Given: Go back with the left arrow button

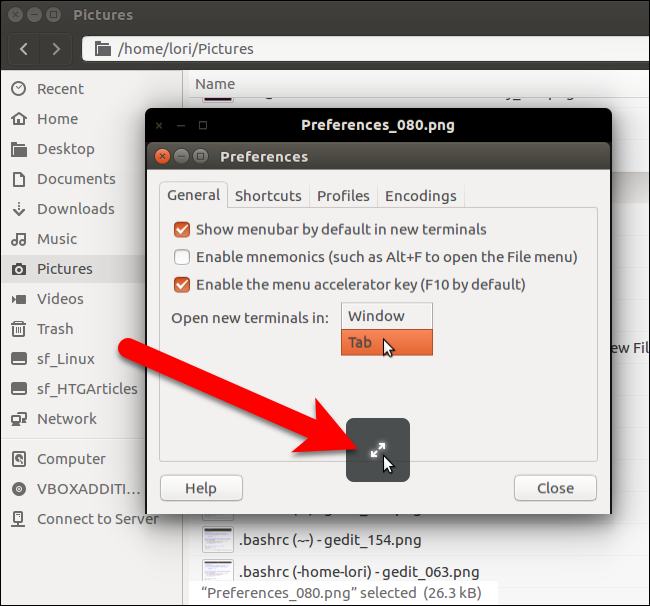Looking at the screenshot, I should point(24,49).
